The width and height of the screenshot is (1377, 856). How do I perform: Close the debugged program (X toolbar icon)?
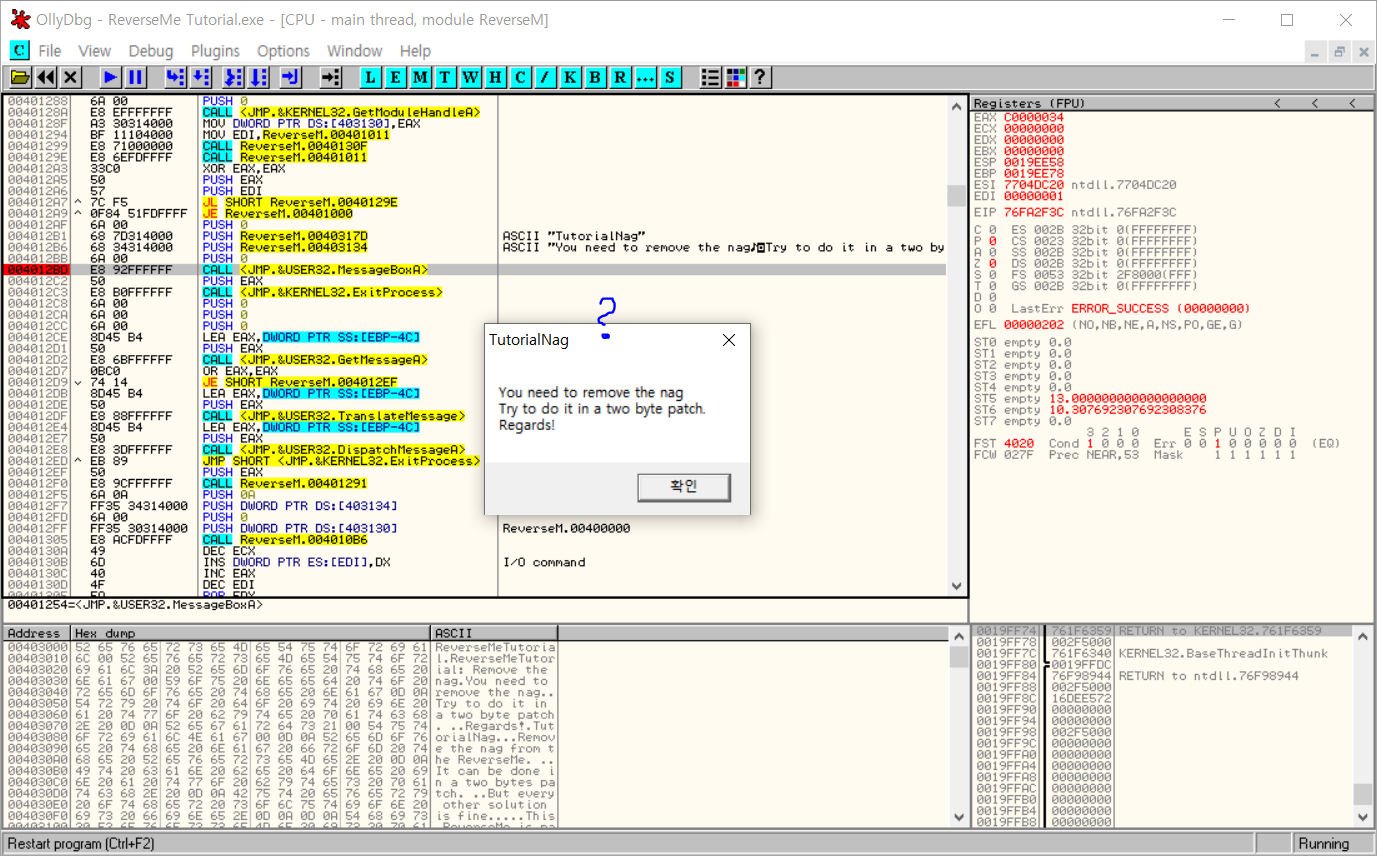(x=71, y=77)
